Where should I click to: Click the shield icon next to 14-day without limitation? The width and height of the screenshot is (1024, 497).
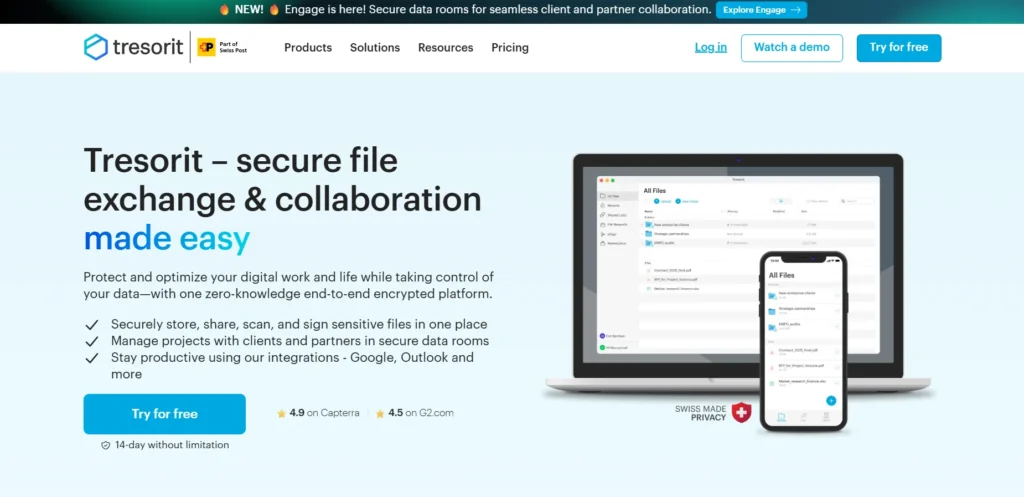point(105,445)
